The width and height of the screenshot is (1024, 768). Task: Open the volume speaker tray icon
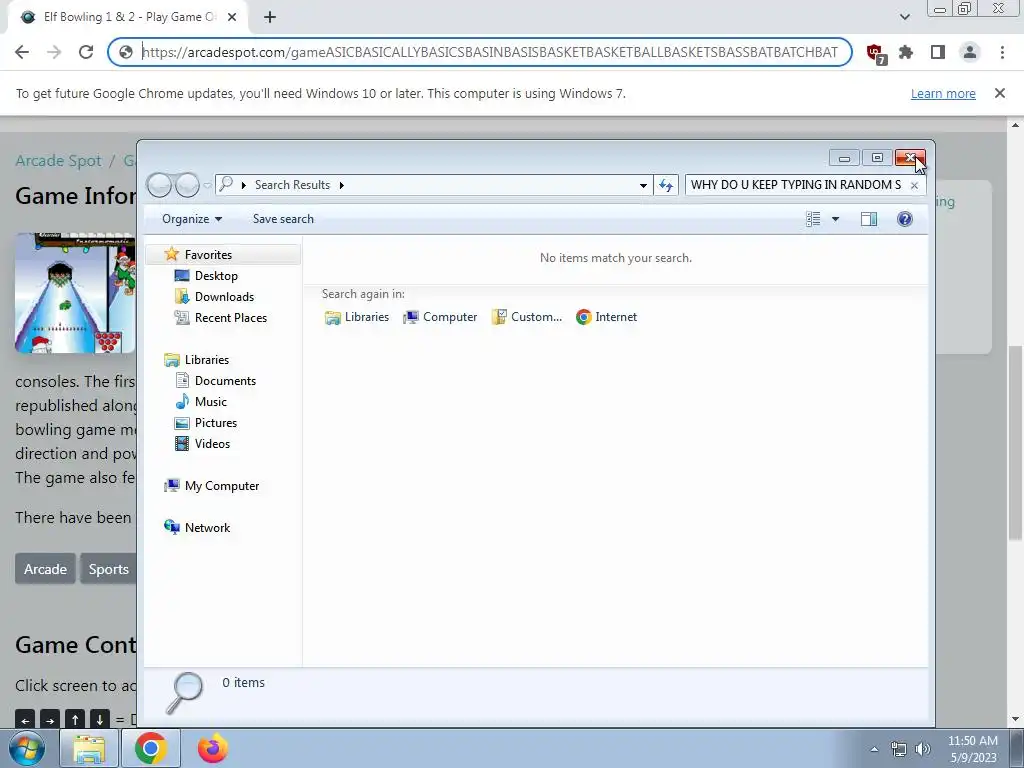tap(923, 749)
